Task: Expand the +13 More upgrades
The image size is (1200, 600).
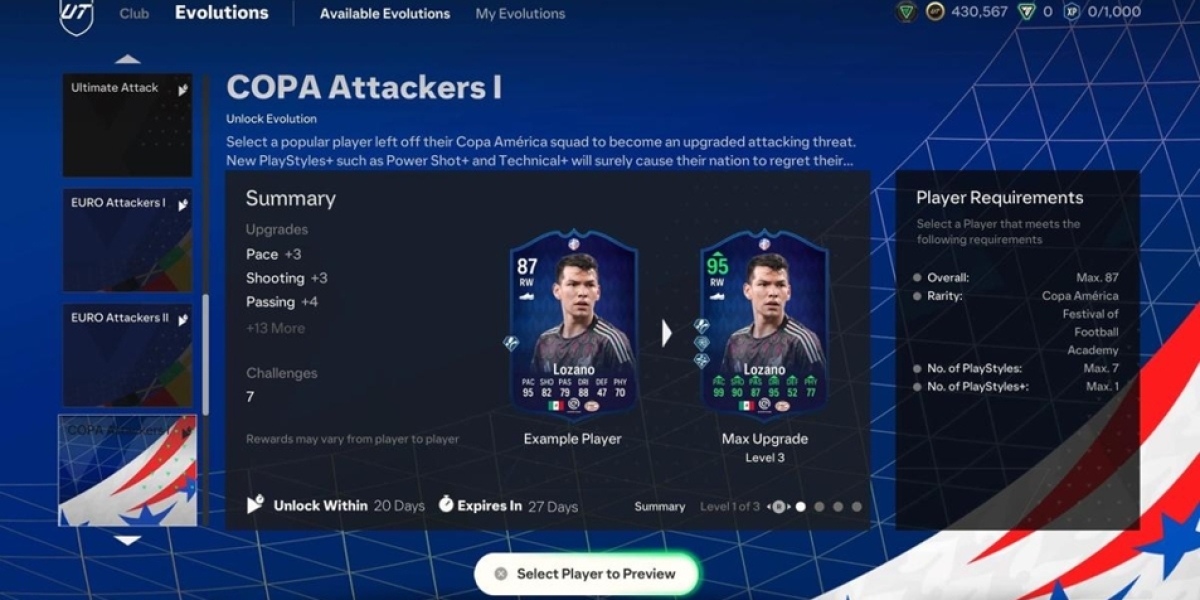Action: [x=276, y=328]
